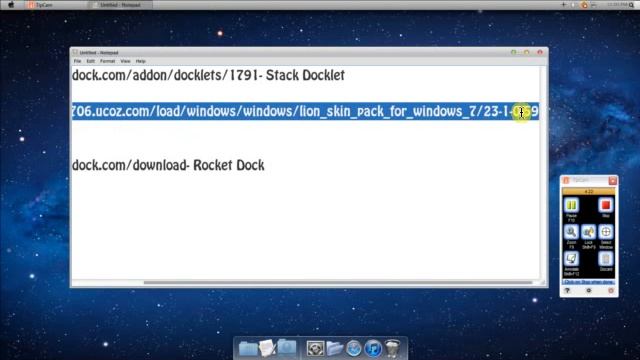Maximize the Notepad window
Viewport: 640px width, 360px height.
527,52
